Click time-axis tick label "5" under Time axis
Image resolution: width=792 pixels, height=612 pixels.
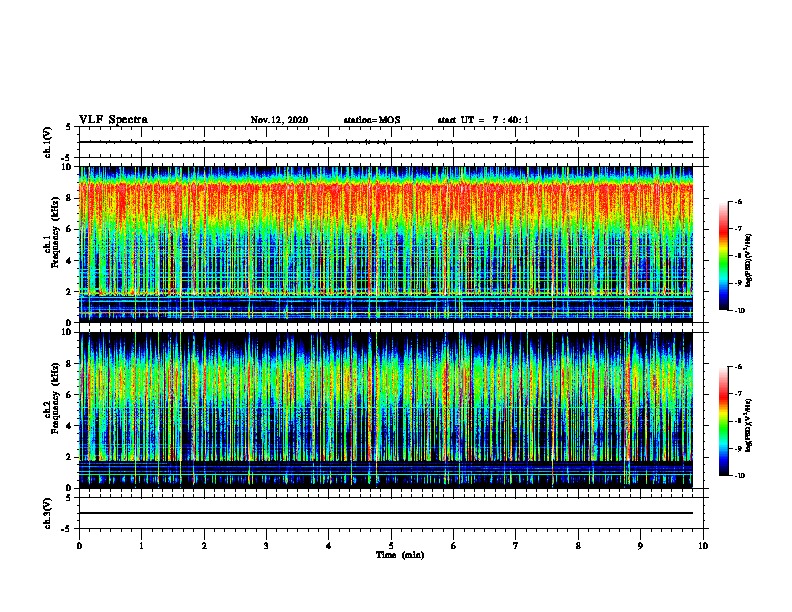coord(391,546)
